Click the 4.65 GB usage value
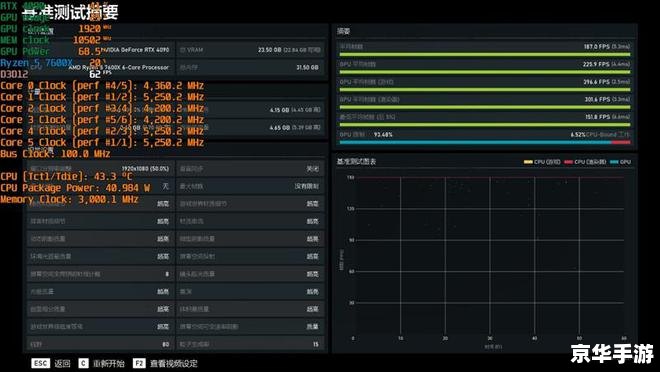Screen dimensions: 660x372 pyautogui.click(x=280, y=127)
